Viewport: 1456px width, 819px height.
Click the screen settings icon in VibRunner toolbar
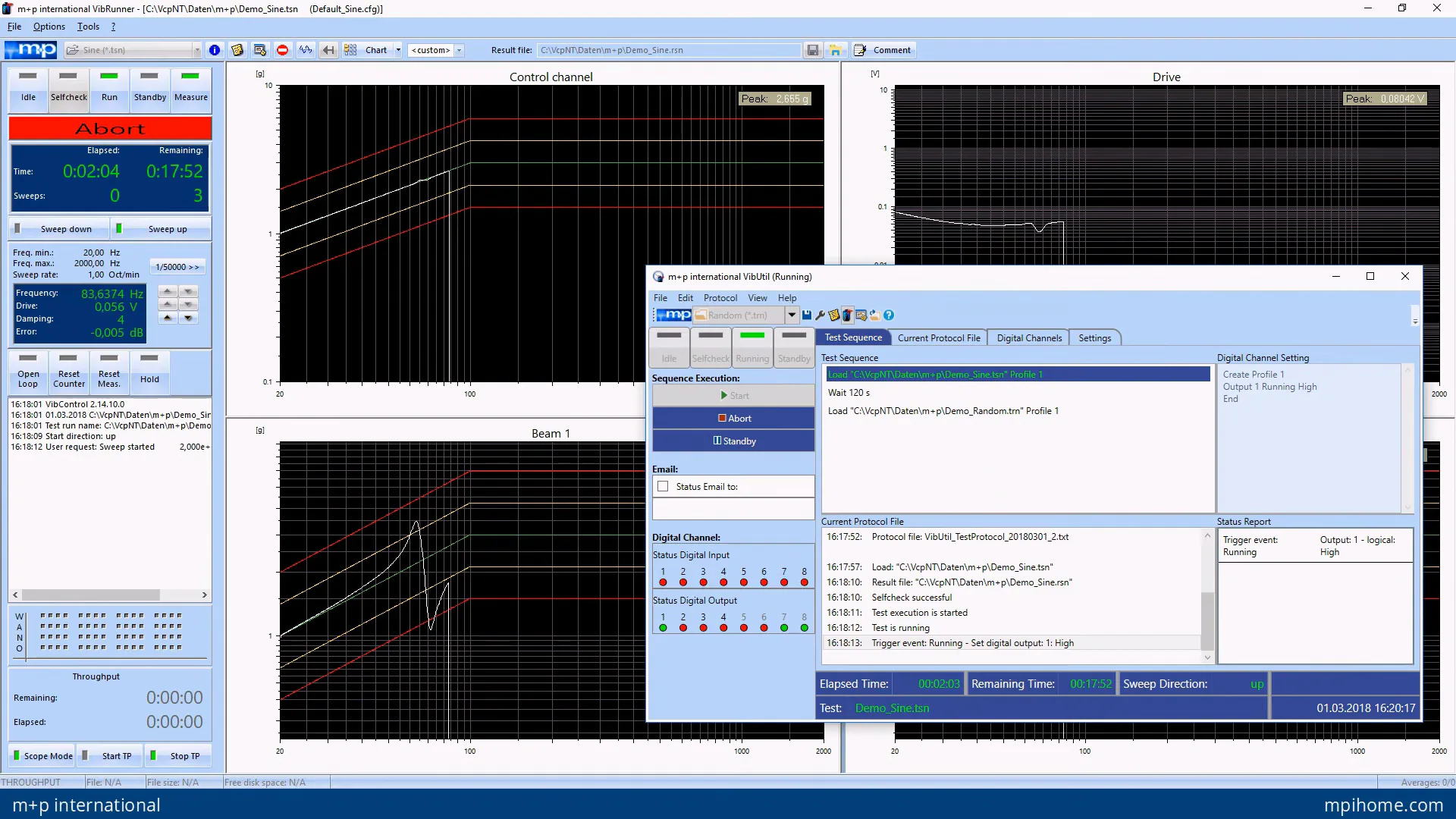pos(260,50)
